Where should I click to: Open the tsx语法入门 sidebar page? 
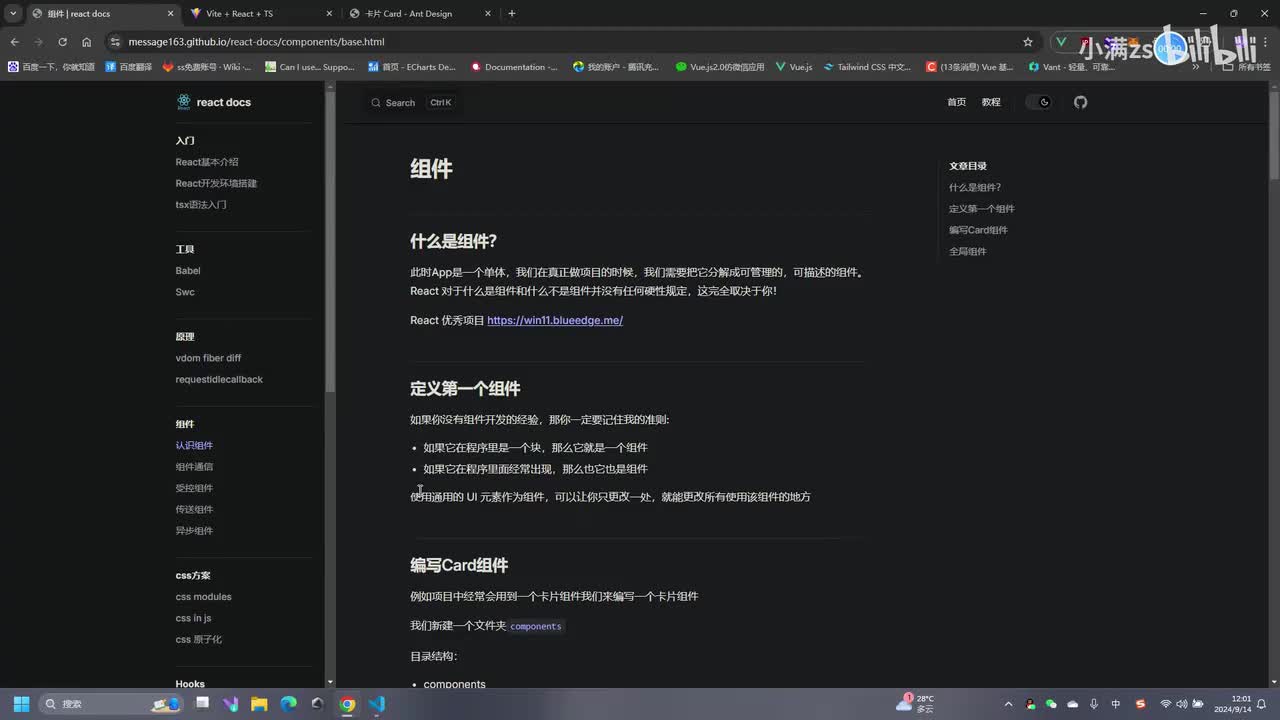(x=201, y=205)
